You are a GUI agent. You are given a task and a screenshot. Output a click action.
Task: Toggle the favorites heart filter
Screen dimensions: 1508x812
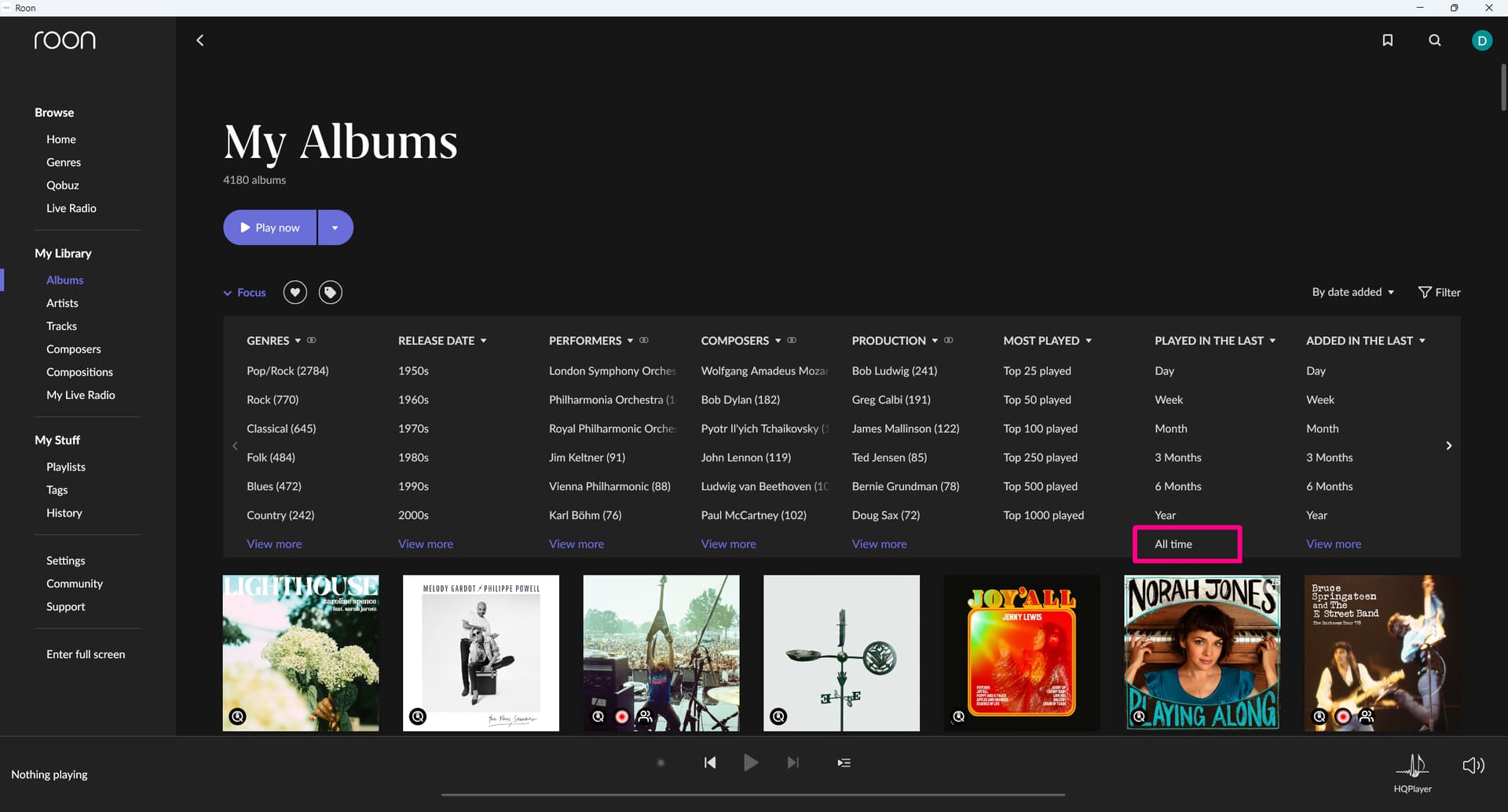(x=295, y=292)
